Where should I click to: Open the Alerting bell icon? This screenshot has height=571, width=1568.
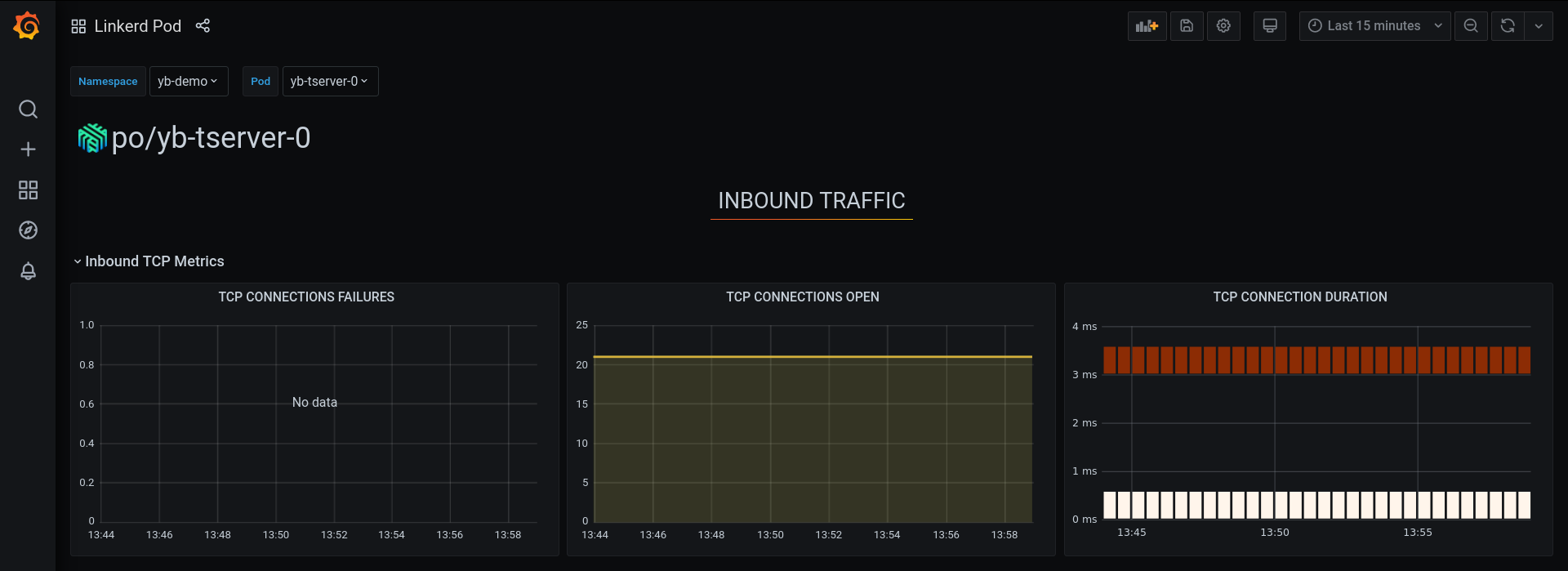coord(28,271)
